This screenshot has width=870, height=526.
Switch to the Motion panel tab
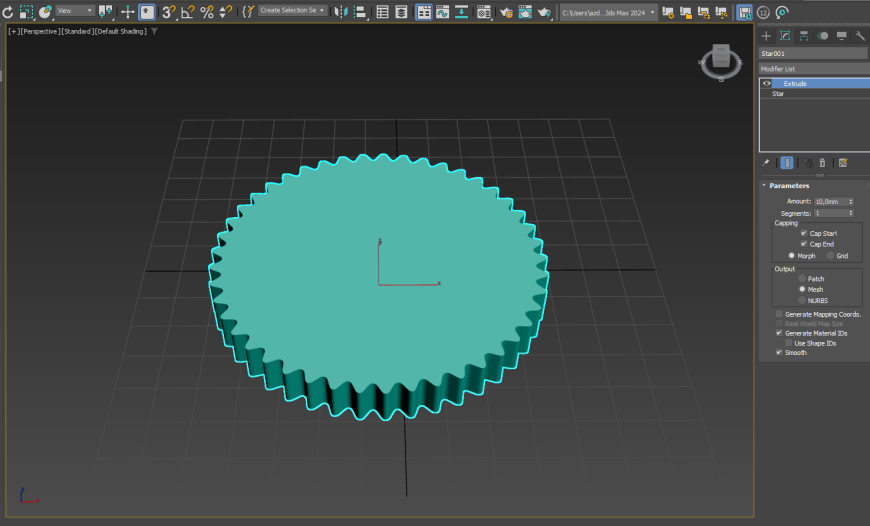click(823, 36)
